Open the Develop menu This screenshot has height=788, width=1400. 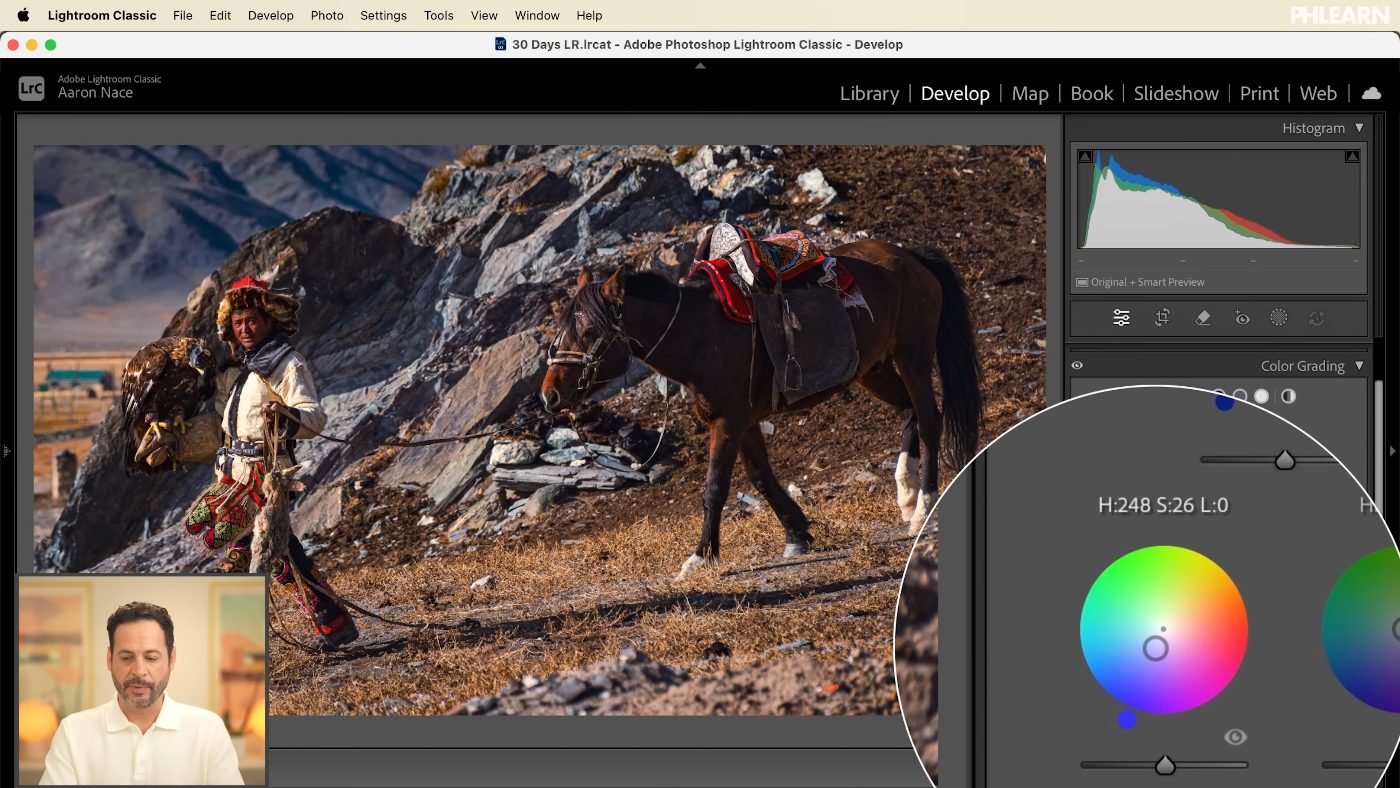[x=271, y=15]
